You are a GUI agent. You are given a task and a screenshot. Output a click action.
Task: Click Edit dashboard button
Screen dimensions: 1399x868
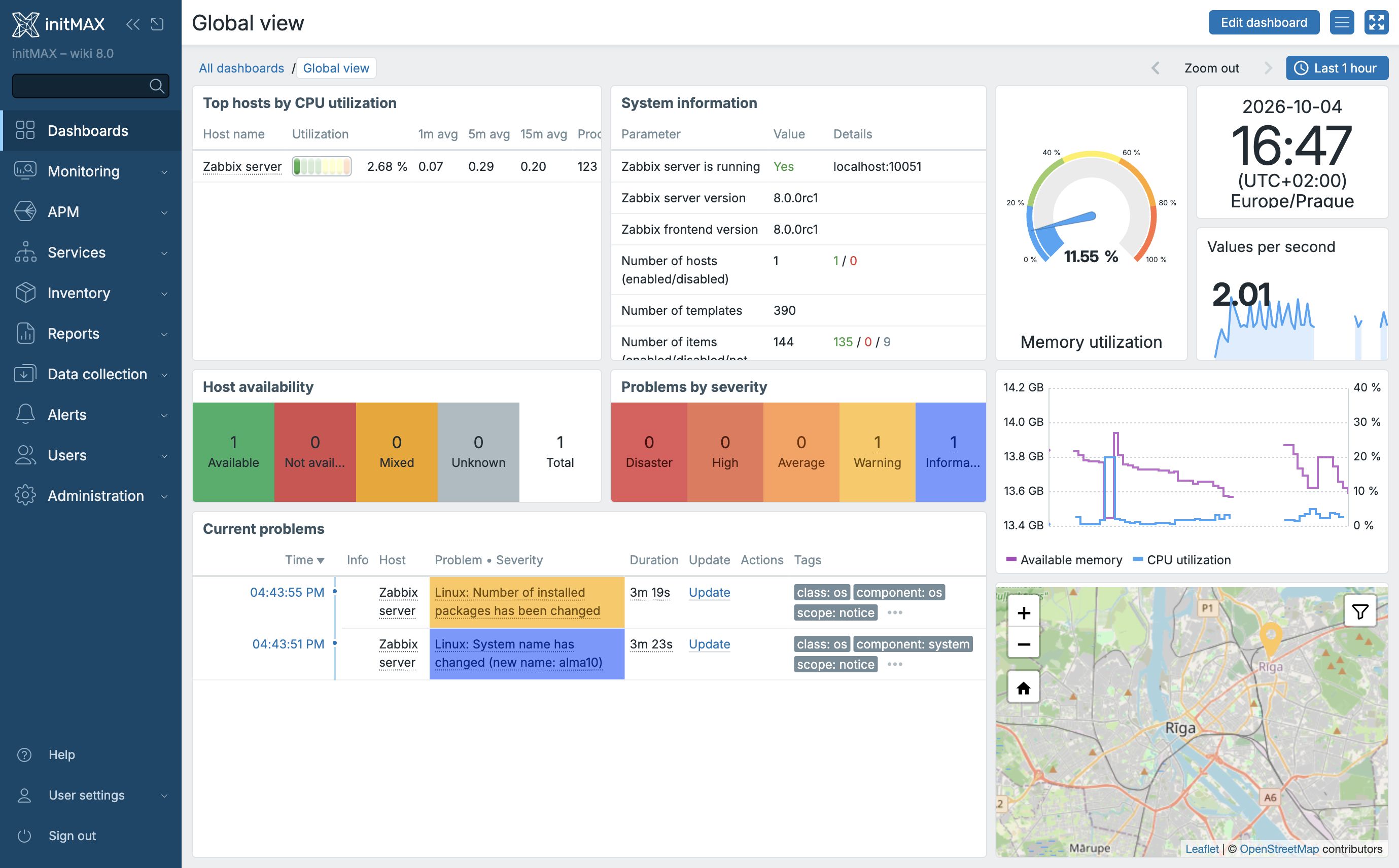(1264, 22)
